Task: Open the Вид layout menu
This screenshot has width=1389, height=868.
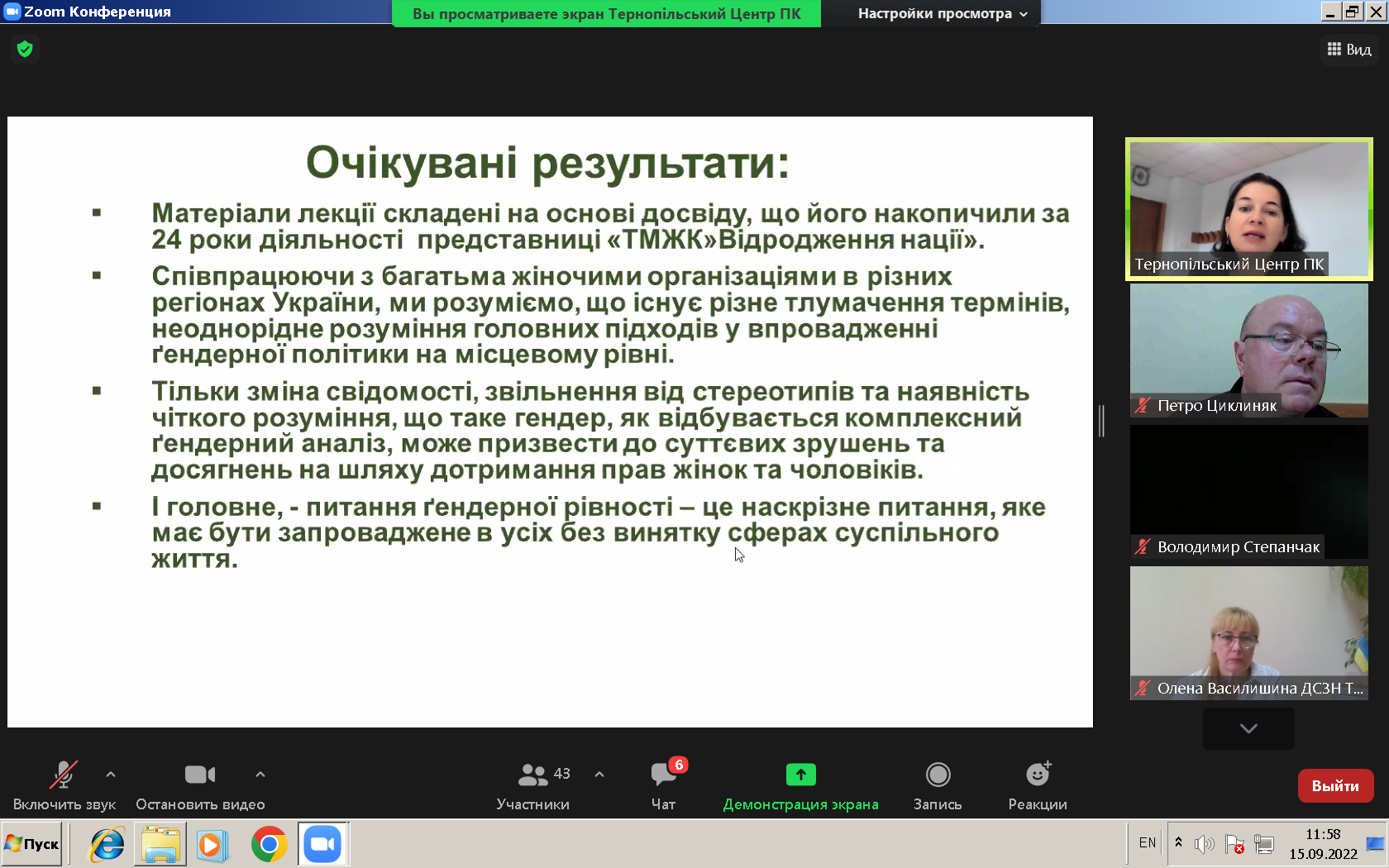Action: click(1349, 50)
